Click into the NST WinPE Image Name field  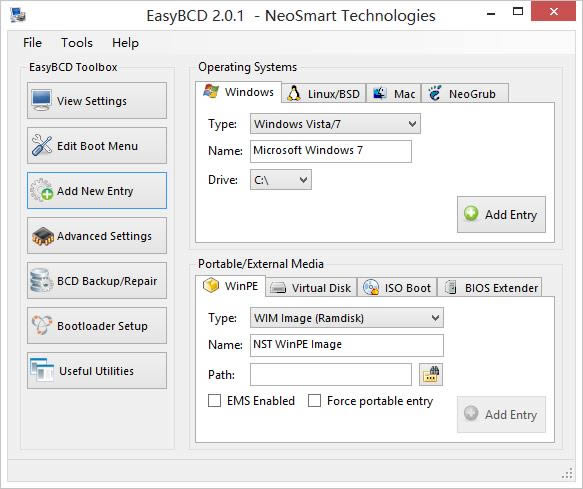click(x=347, y=345)
